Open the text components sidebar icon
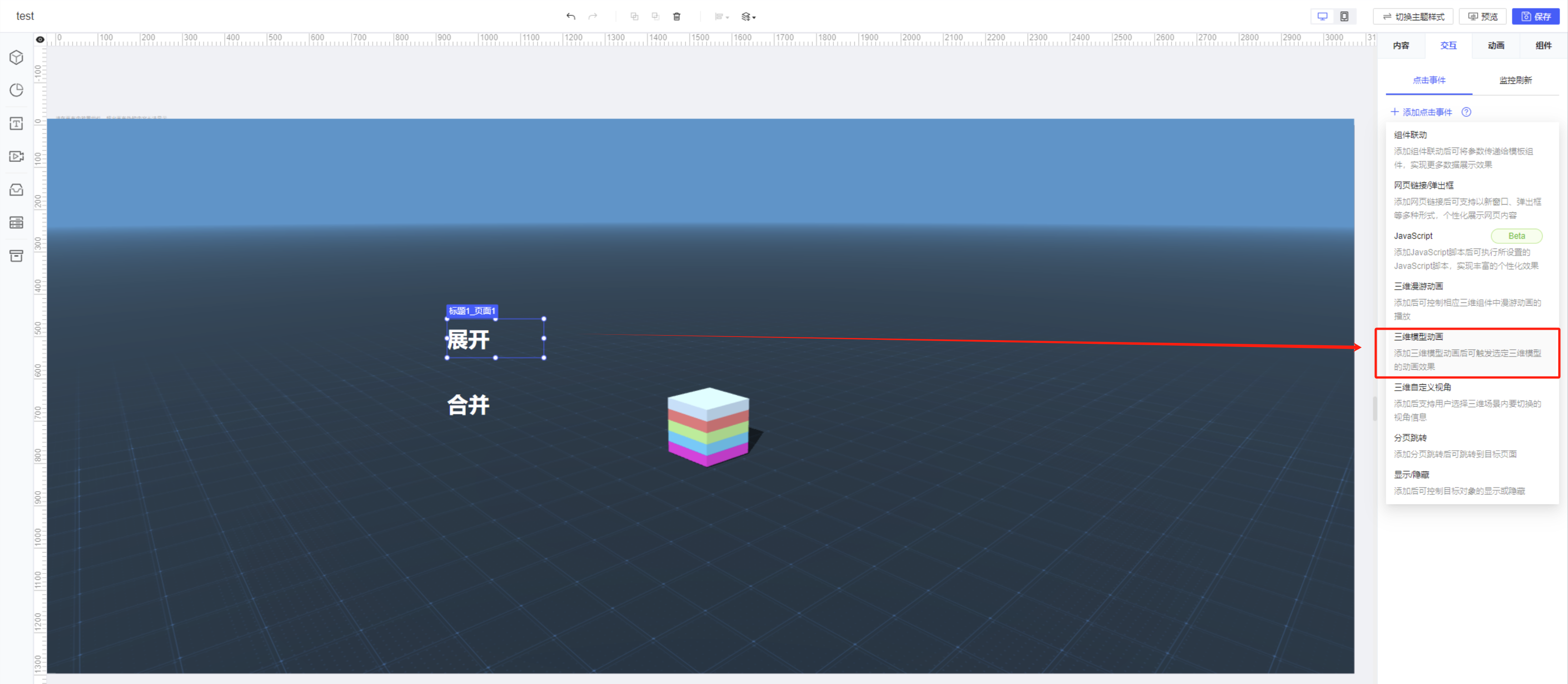 (16, 124)
